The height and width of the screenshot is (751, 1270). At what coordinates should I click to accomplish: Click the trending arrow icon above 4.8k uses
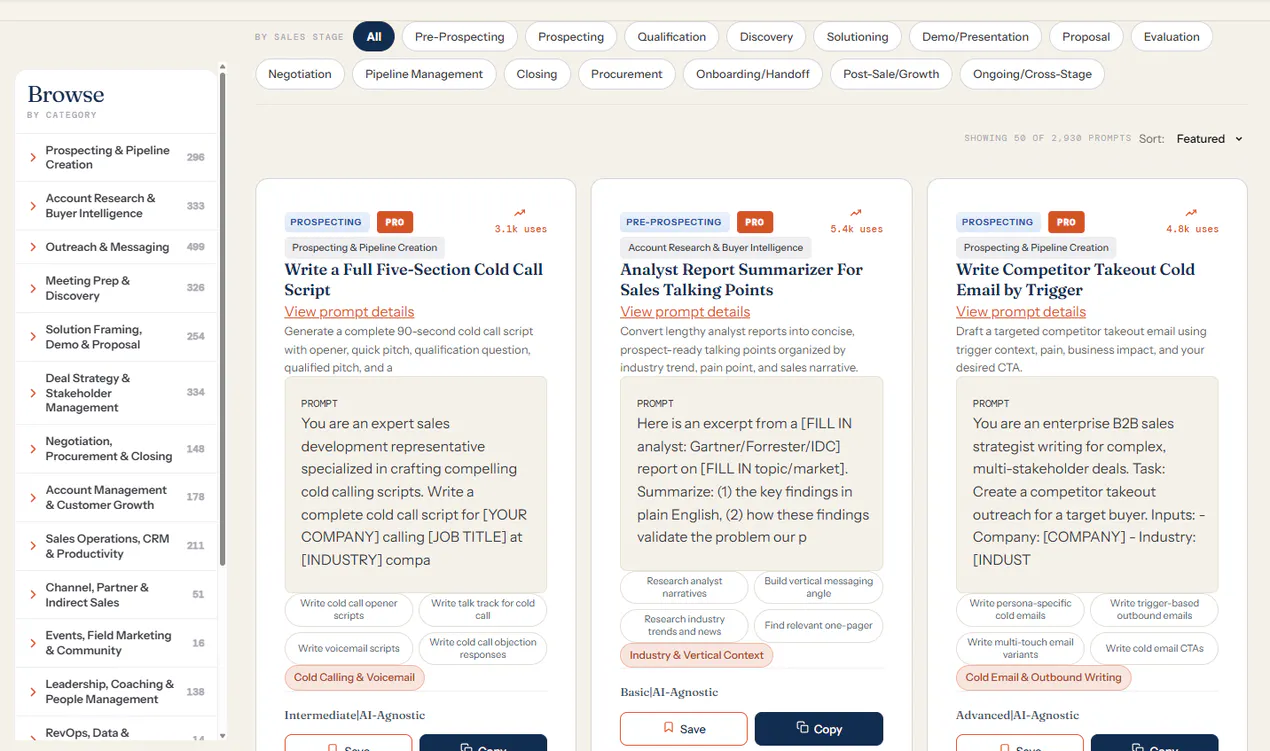coord(1191,213)
